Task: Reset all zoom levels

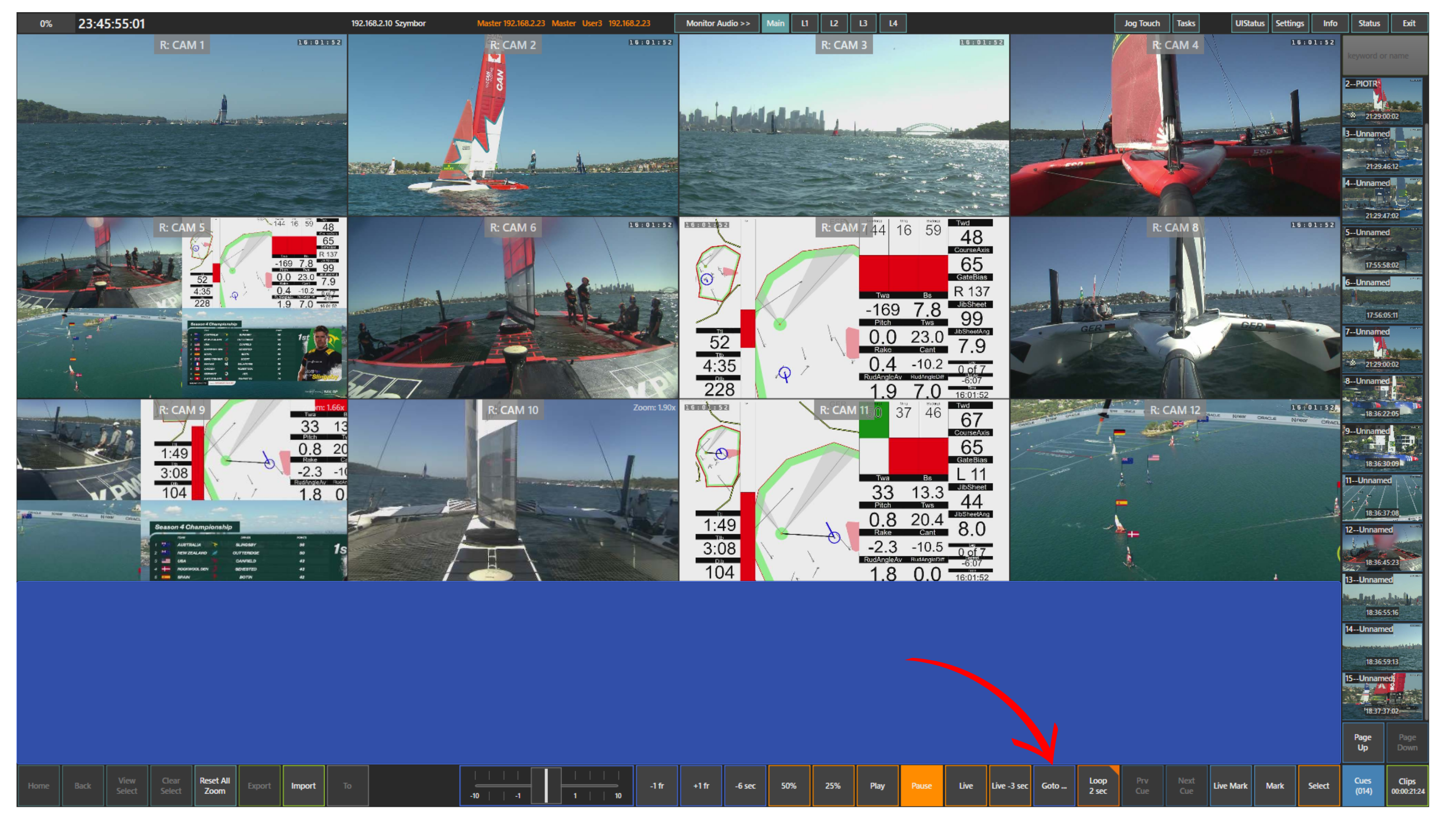Action: 215,785
